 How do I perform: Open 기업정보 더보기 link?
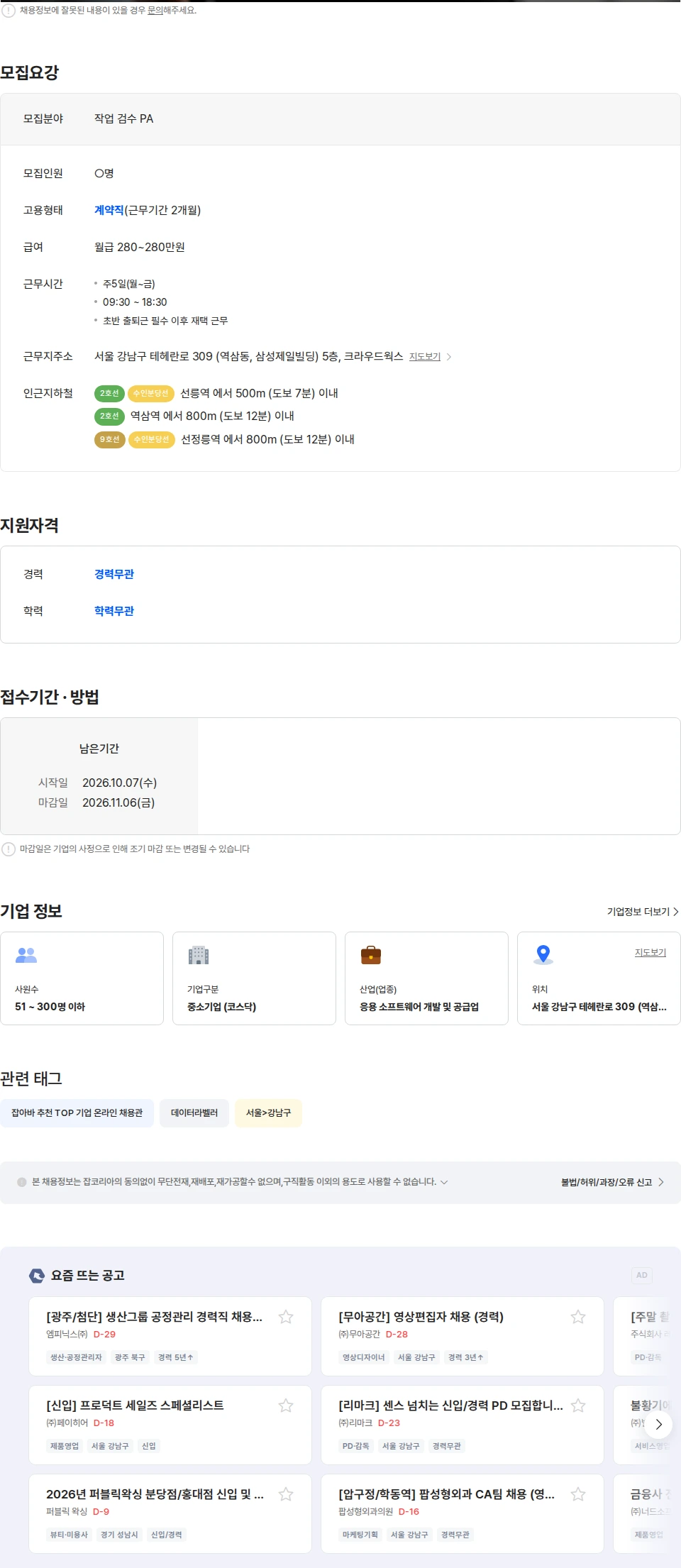(643, 912)
